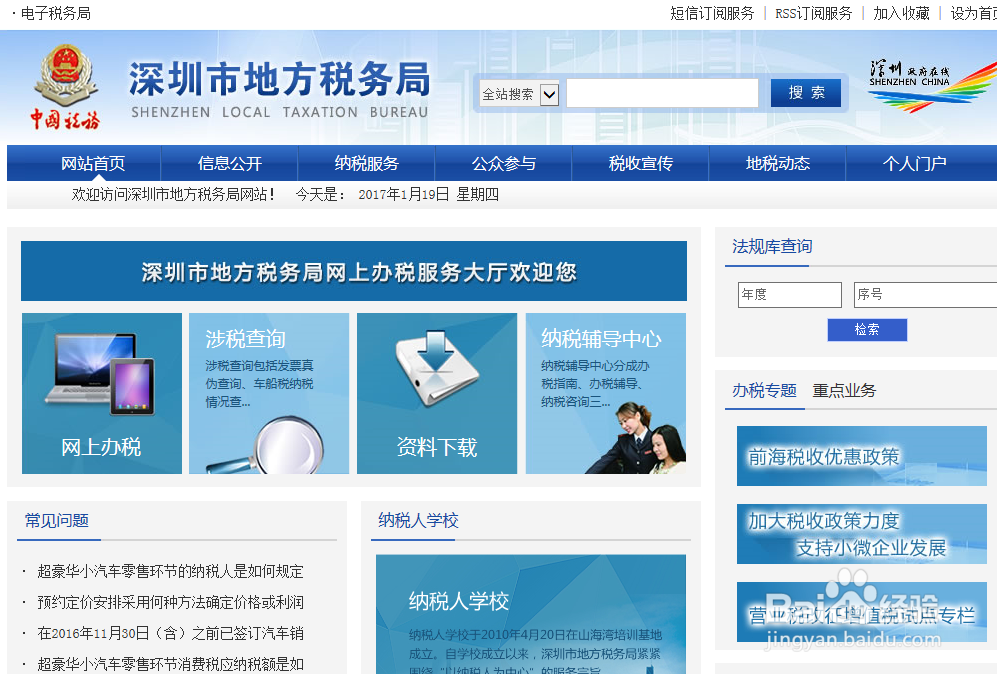Open 涉税查询 magnifier tile

click(x=269, y=393)
